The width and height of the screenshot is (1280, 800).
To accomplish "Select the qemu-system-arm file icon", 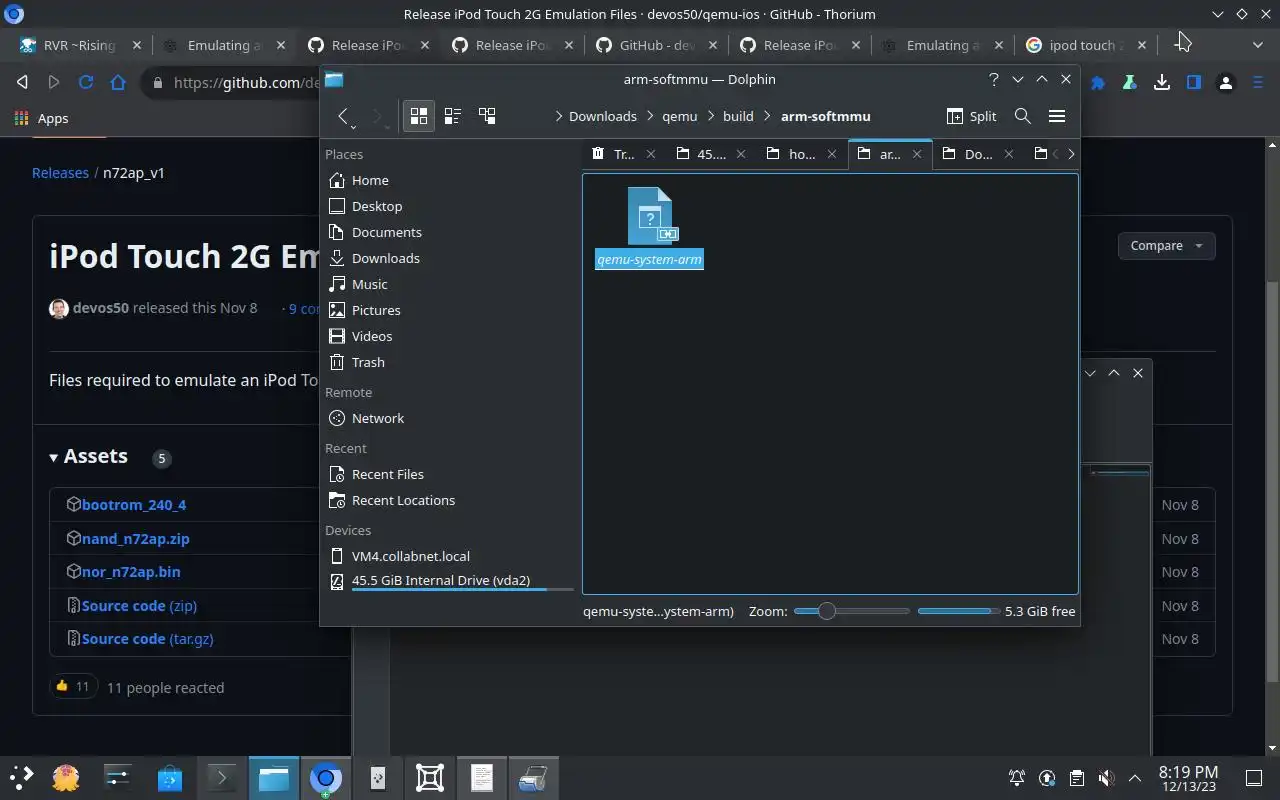I will point(650,216).
